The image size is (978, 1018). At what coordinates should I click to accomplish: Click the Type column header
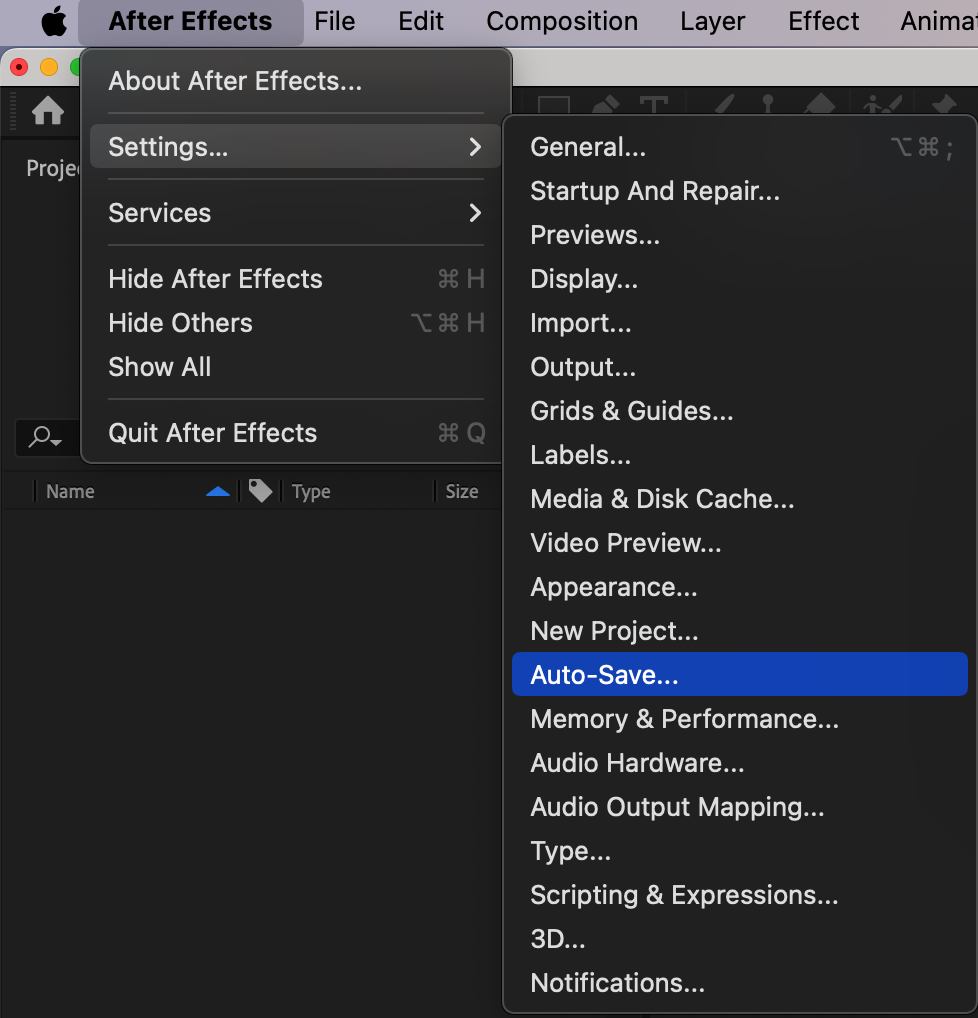(x=311, y=491)
